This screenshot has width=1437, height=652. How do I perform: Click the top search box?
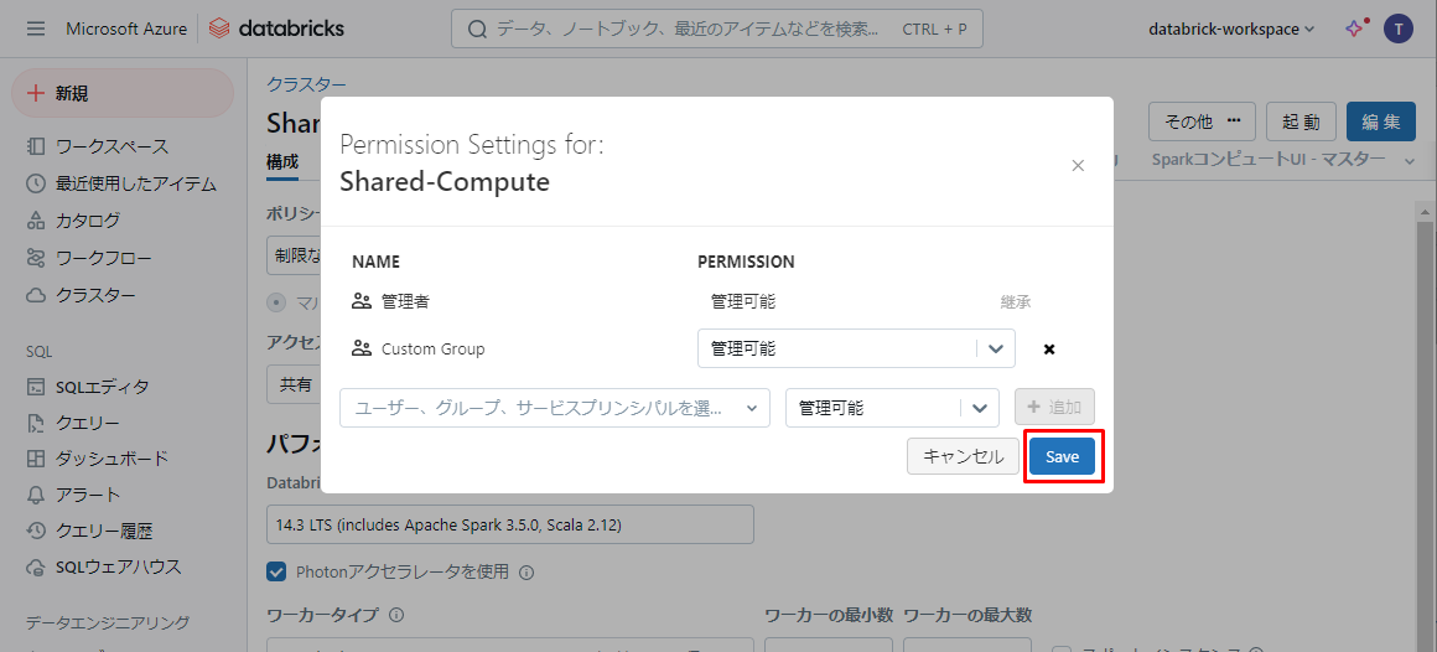(x=716, y=29)
